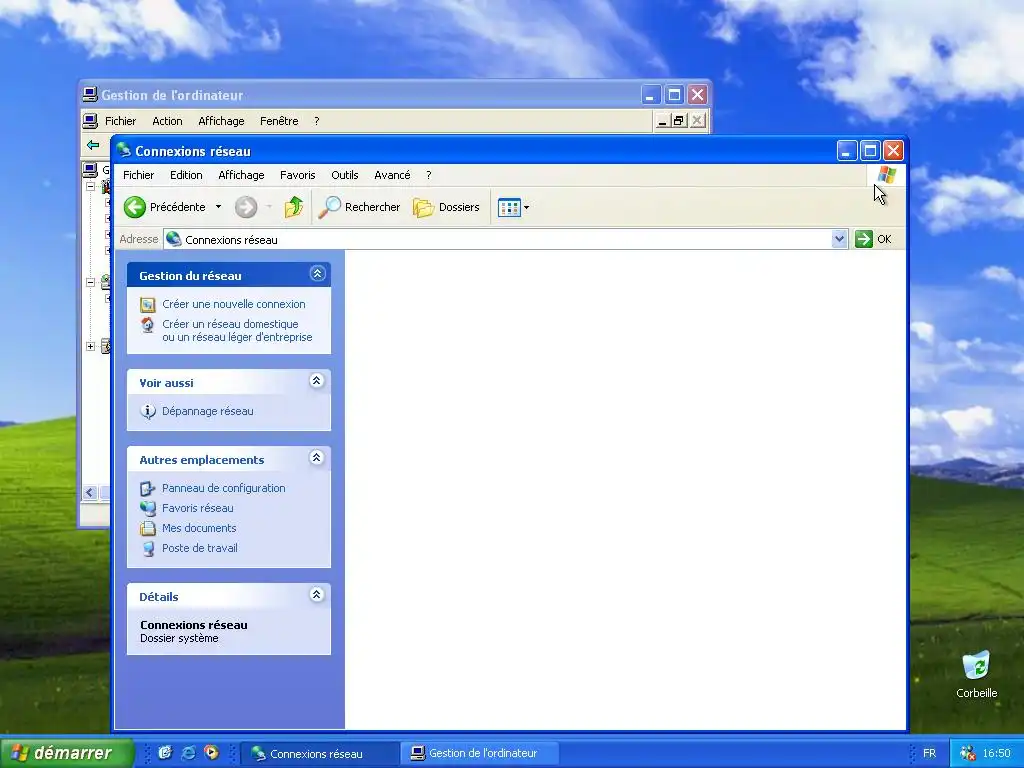Open the view mode (Affichage) icon dropdown
The width and height of the screenshot is (1024, 768).
513,208
